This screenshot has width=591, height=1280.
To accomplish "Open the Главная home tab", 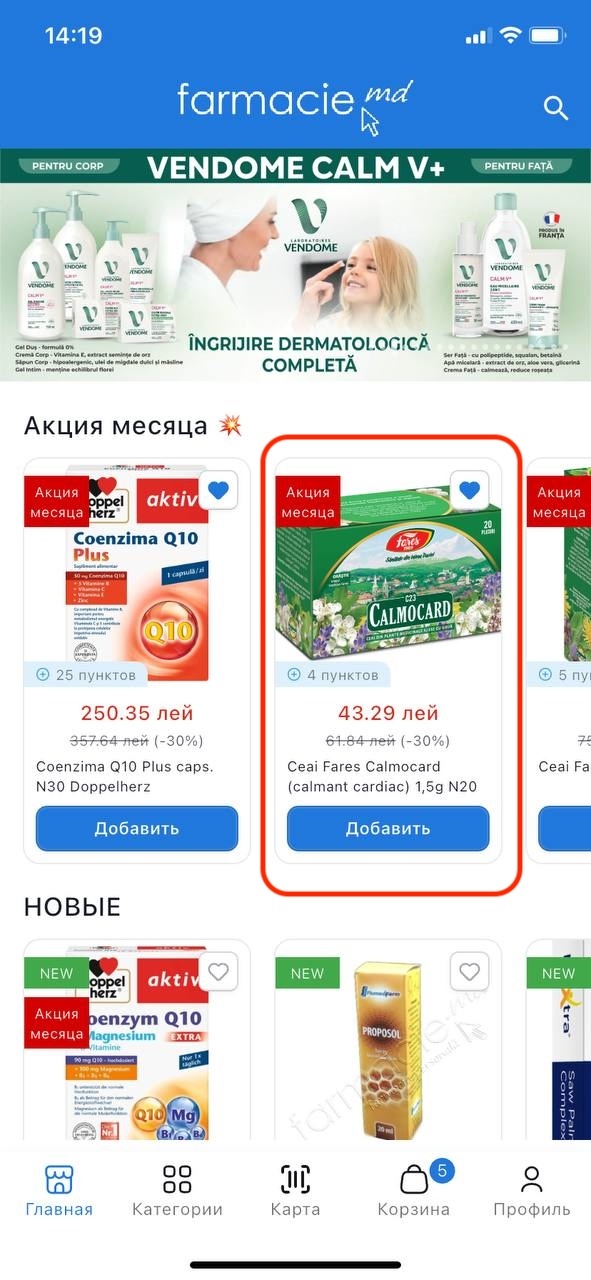I will tap(59, 1190).
